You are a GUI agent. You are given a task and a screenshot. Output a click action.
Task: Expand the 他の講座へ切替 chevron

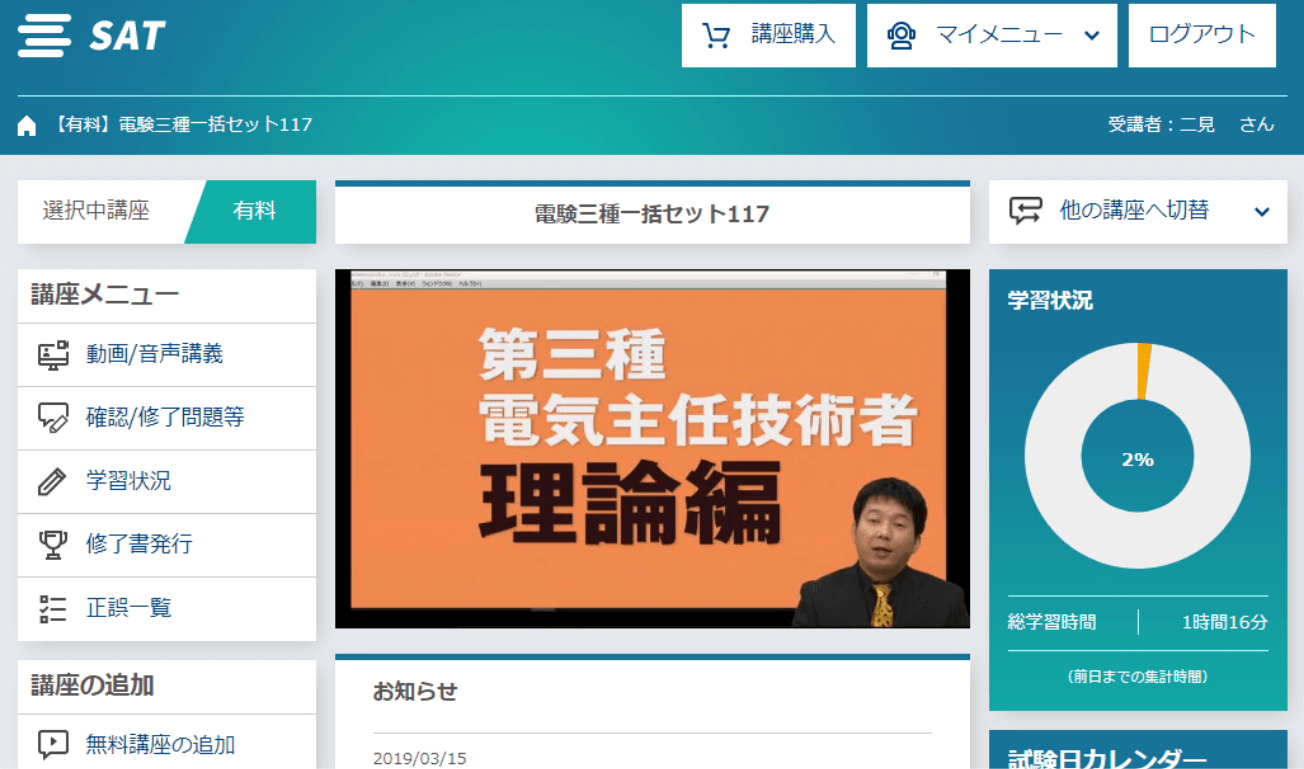(x=1262, y=212)
